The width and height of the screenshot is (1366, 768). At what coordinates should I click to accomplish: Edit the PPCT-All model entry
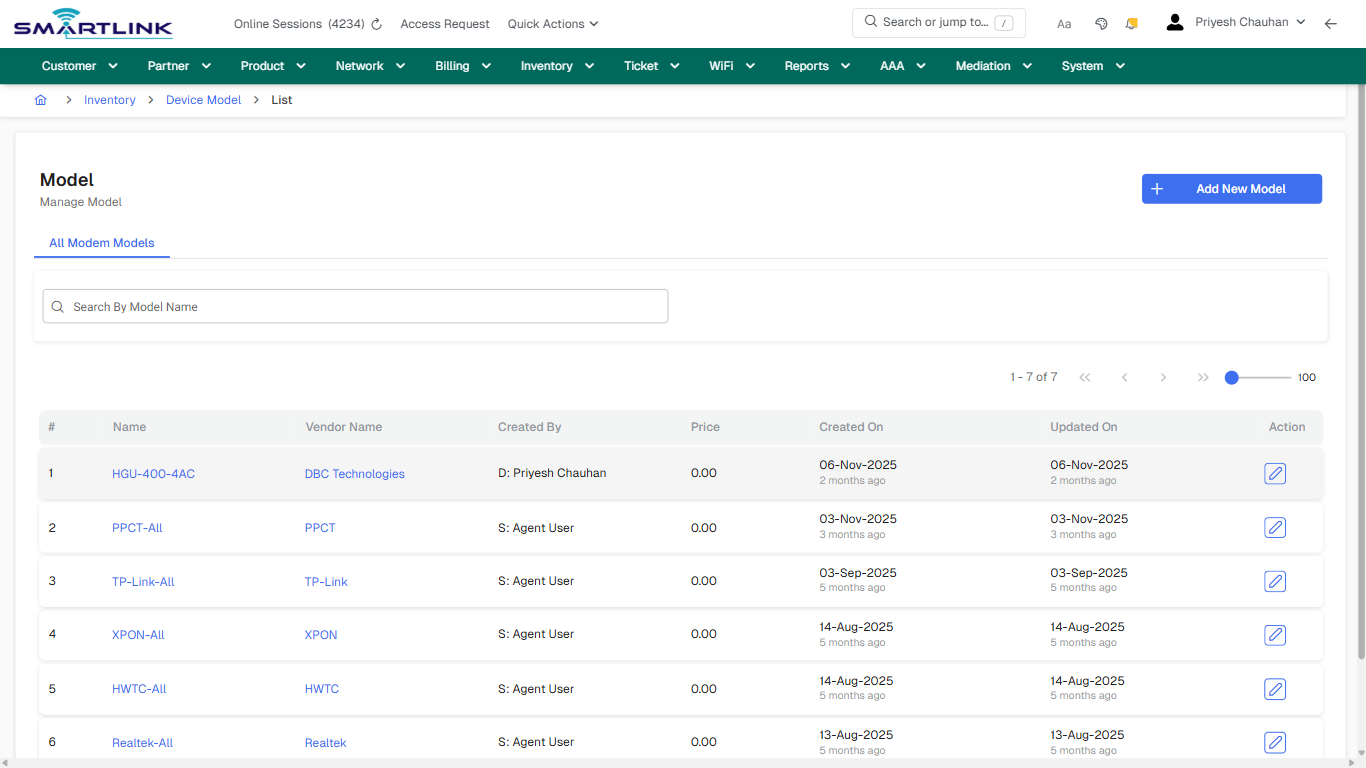coord(1275,527)
